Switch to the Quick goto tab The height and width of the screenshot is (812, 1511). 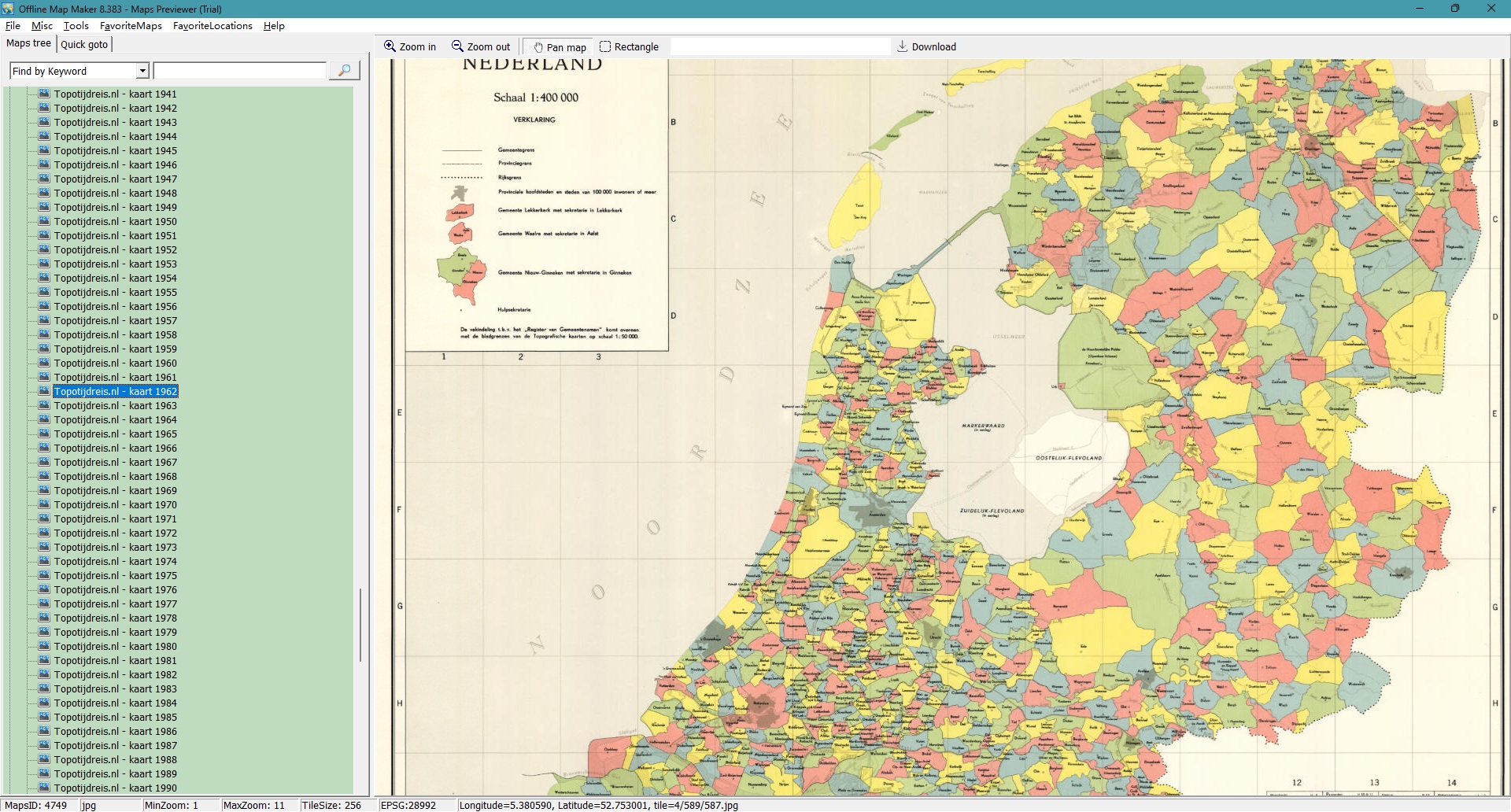(84, 44)
